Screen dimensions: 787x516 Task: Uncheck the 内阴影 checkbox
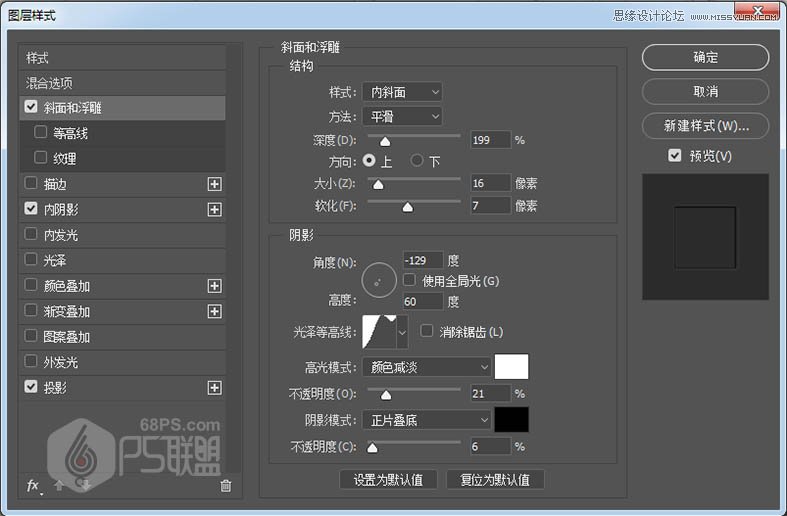coord(31,208)
